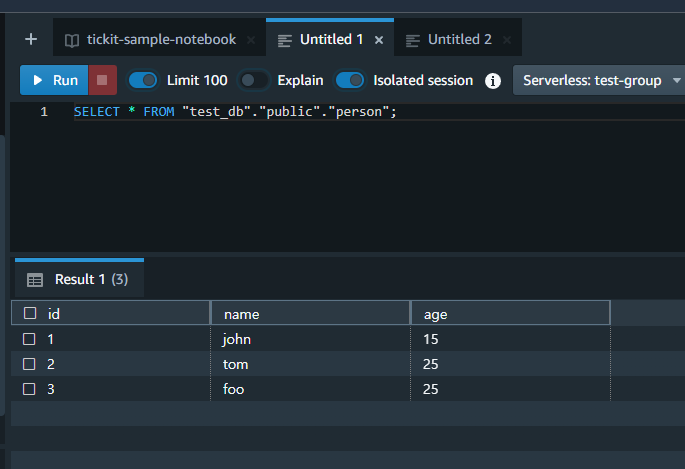685x469 pixels.
Task: Check the select-all checkbox in id header
Action: coord(29,313)
